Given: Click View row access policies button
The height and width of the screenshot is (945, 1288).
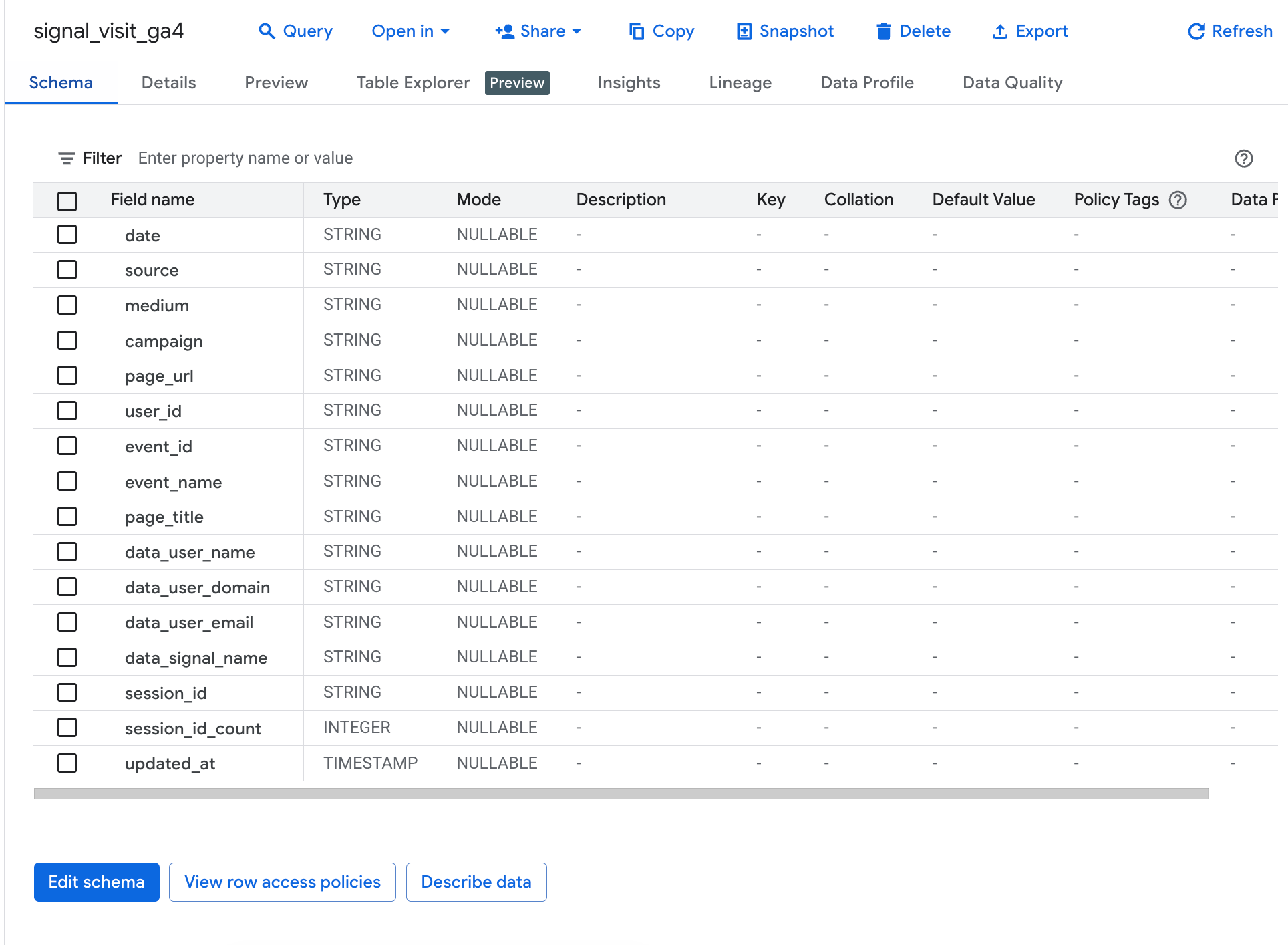Looking at the screenshot, I should [282, 882].
